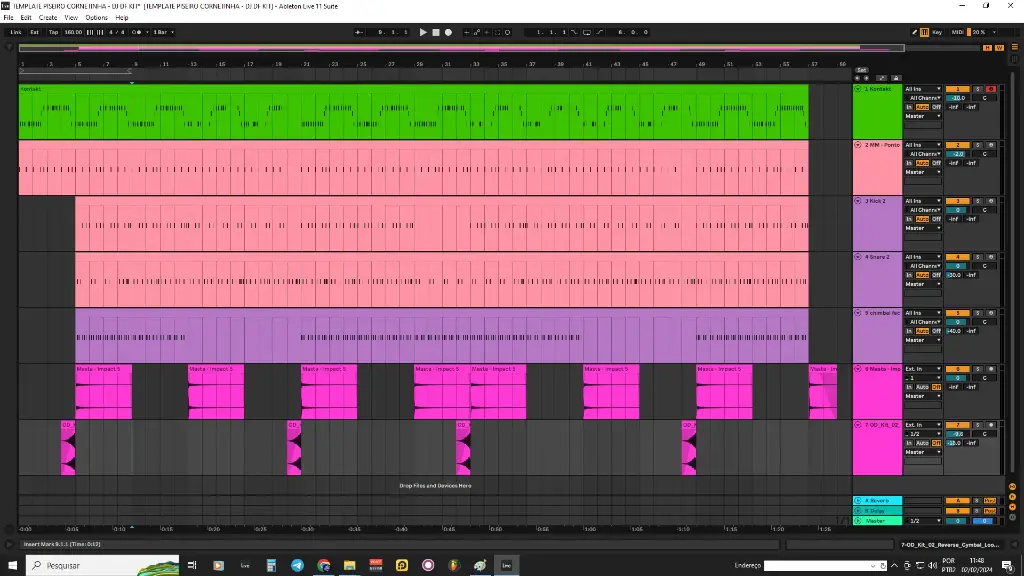
Task: Toggle the Computer MIDI Keyboard icon
Action: [925, 32]
